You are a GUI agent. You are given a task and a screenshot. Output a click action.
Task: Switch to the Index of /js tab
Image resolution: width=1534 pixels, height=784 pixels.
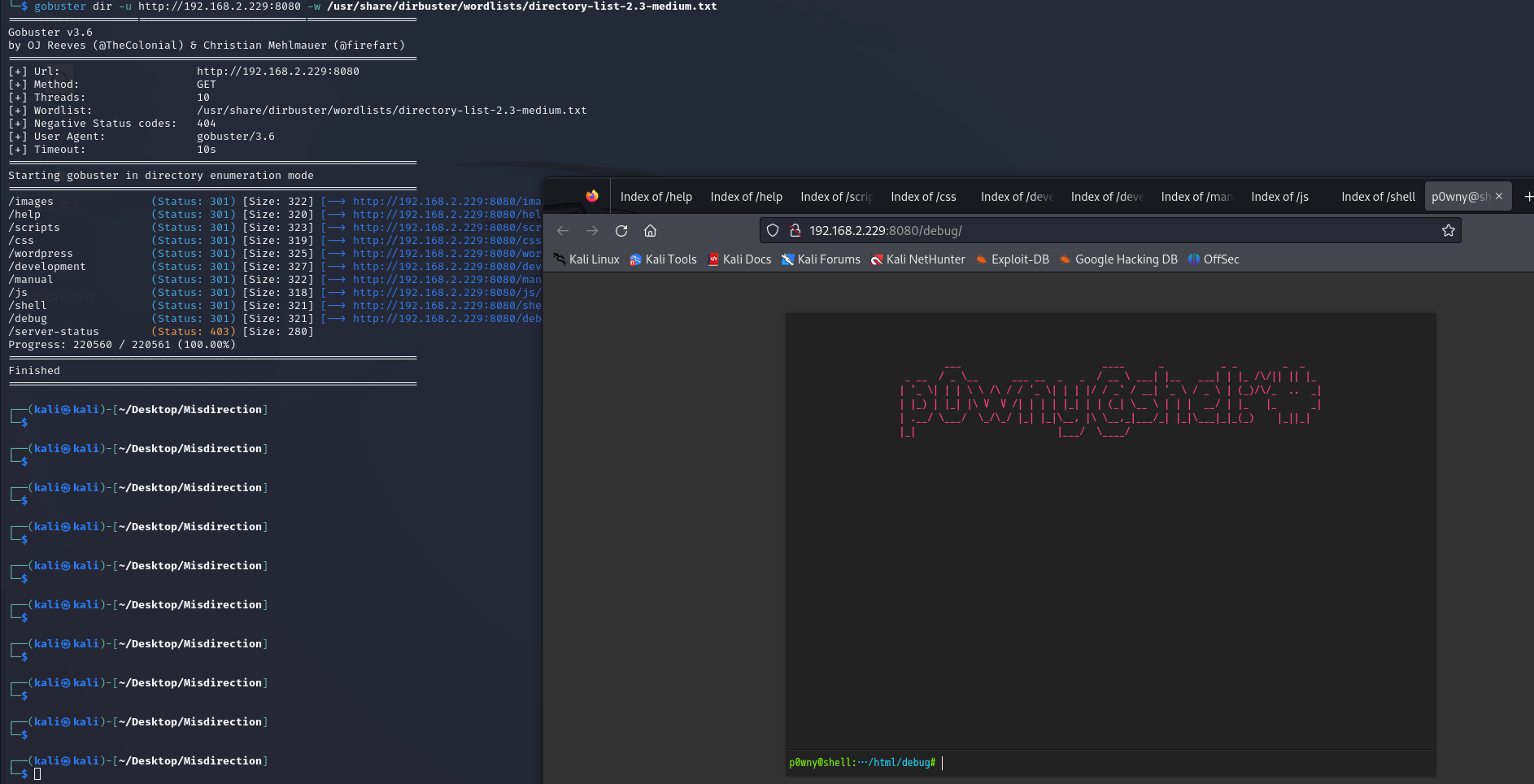coord(1288,197)
